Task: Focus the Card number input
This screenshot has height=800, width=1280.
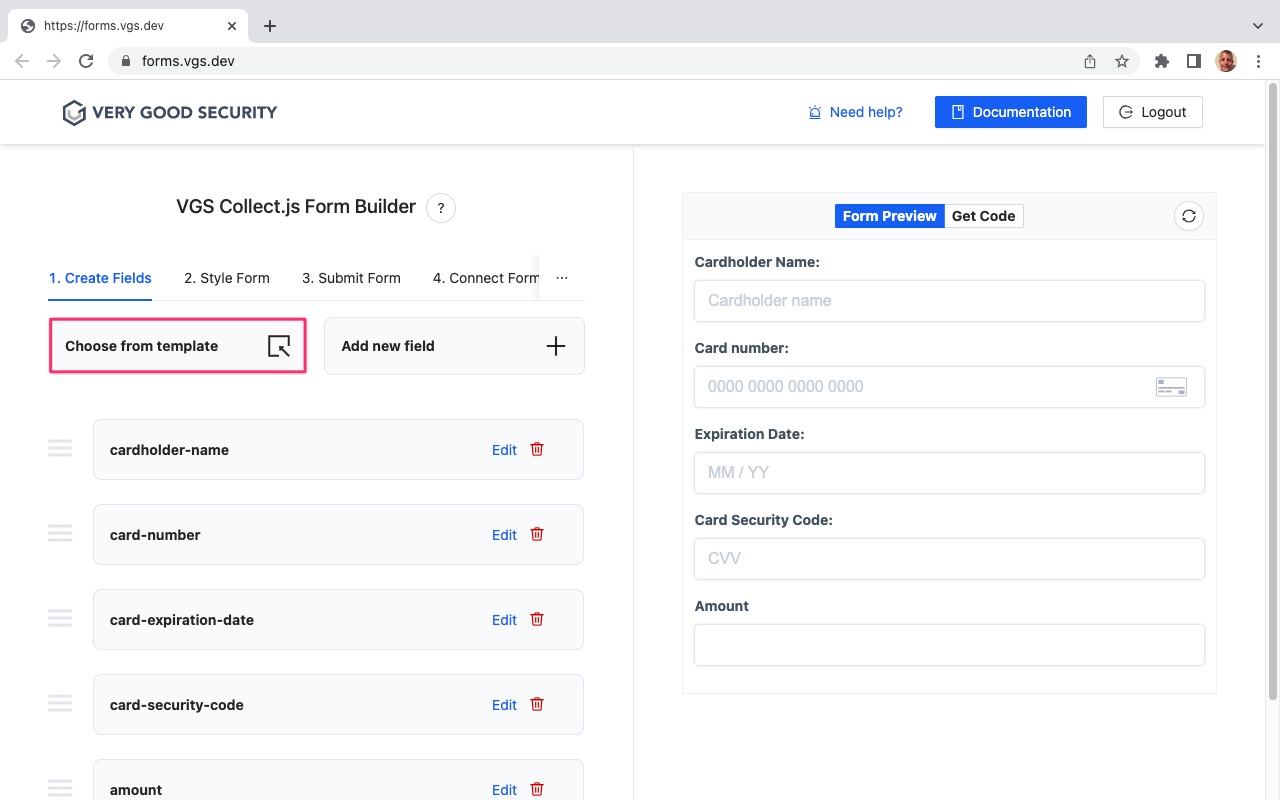Action: [x=949, y=386]
